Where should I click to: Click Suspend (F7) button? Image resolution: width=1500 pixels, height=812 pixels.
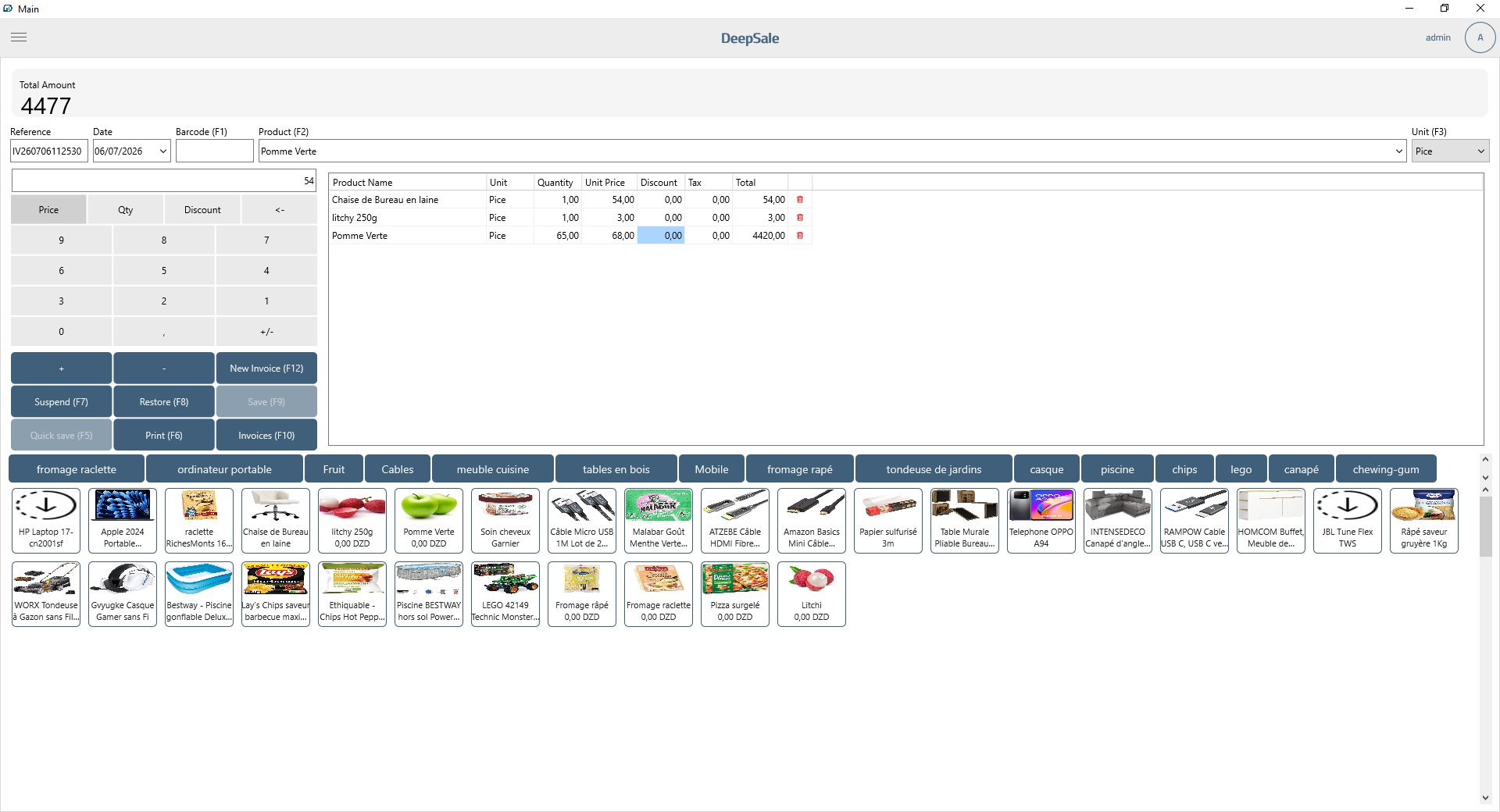61,402
